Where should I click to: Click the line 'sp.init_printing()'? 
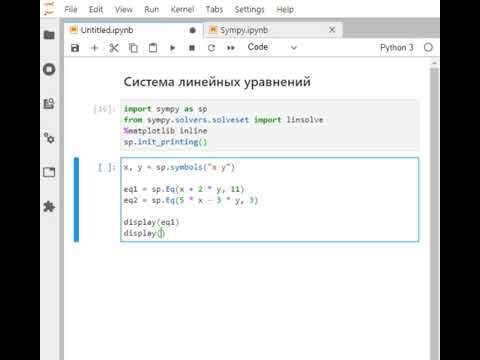(165, 142)
